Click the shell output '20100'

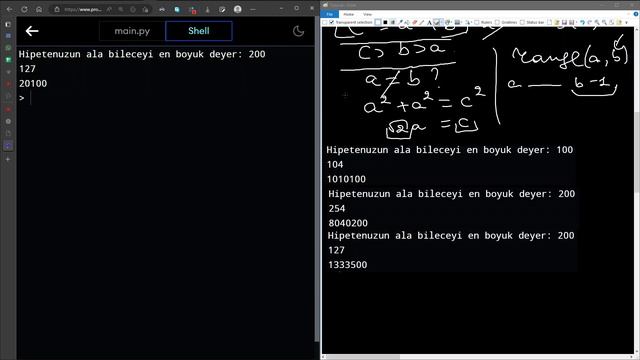coord(33,84)
